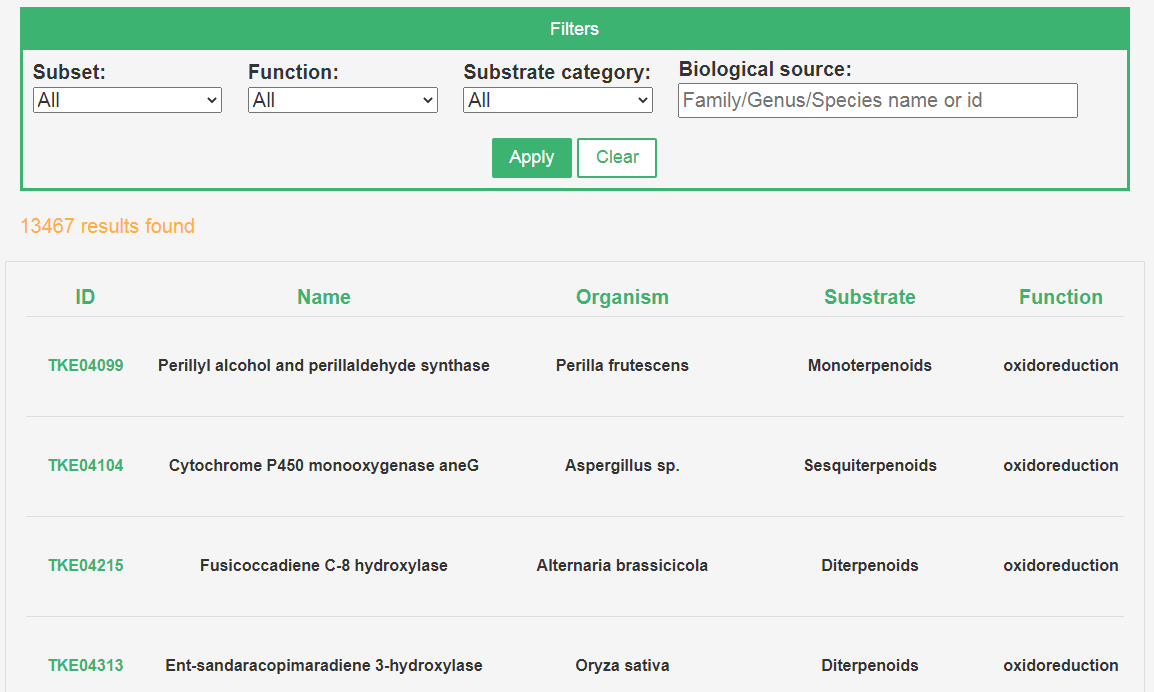Open entry TKE04104 link
Screen dimensions: 1154x692
point(86,466)
